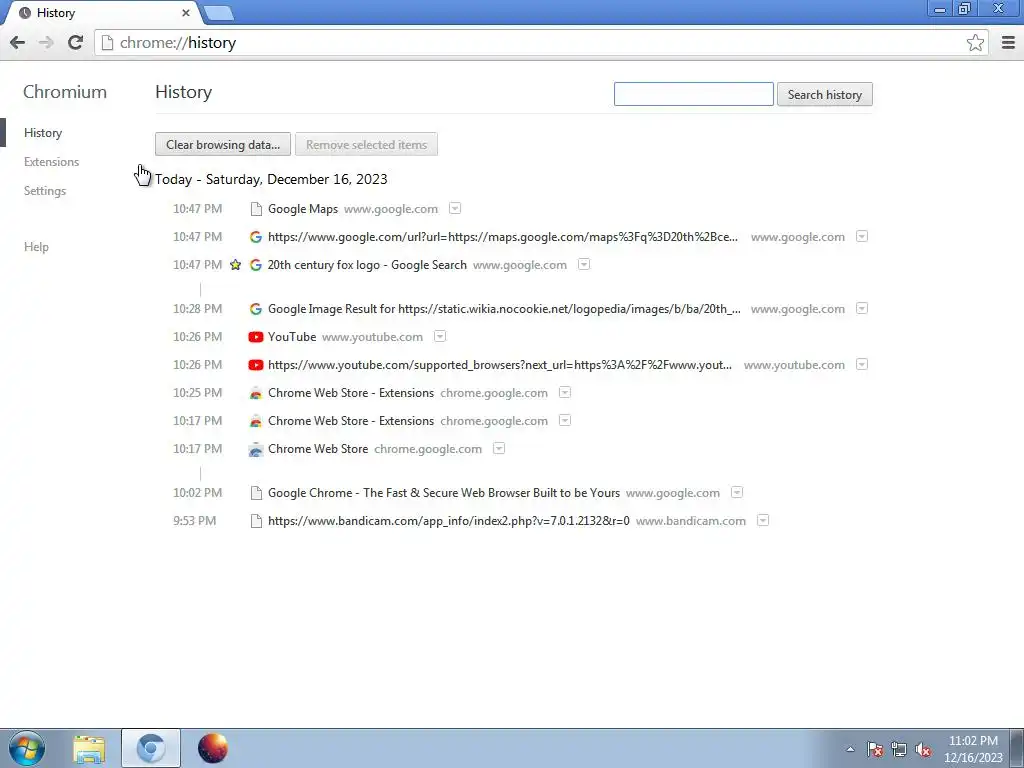
Task: Open 20th century fox logo - Google Search link
Action: click(367, 265)
